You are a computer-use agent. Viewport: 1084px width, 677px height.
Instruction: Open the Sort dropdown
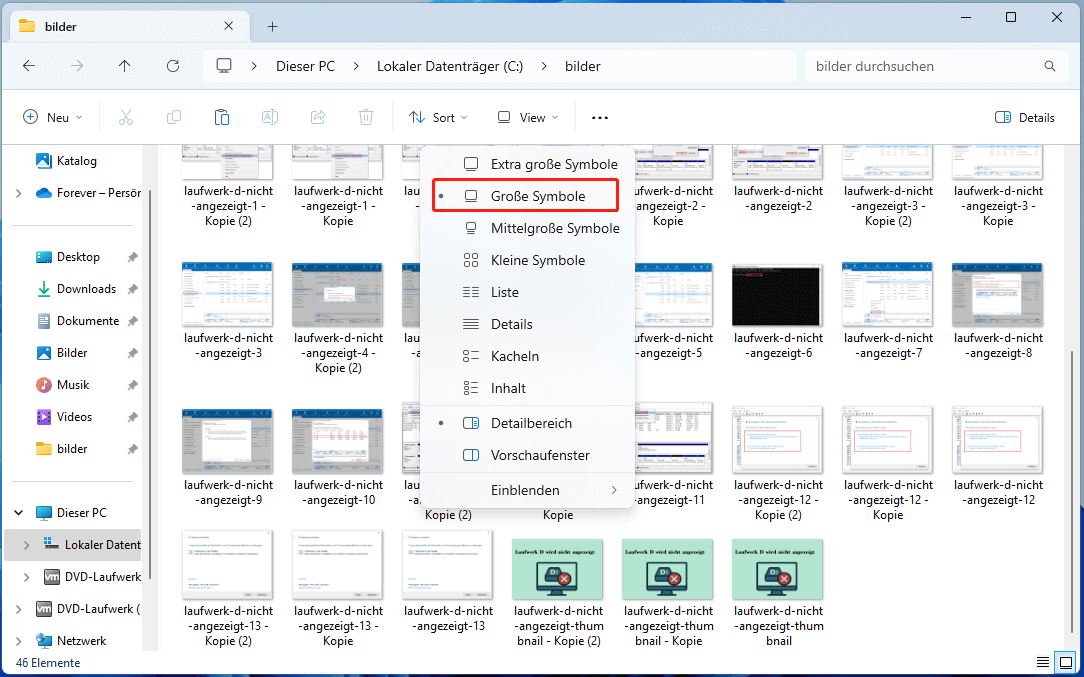[x=438, y=117]
